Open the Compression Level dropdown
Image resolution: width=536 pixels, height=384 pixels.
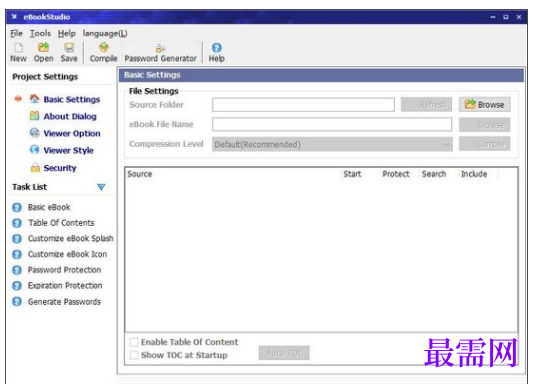332,144
